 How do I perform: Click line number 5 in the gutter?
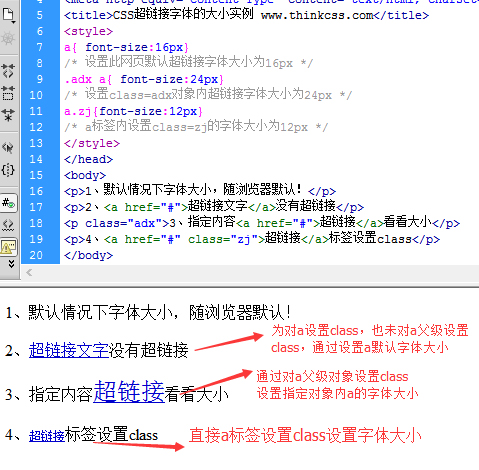39,15
